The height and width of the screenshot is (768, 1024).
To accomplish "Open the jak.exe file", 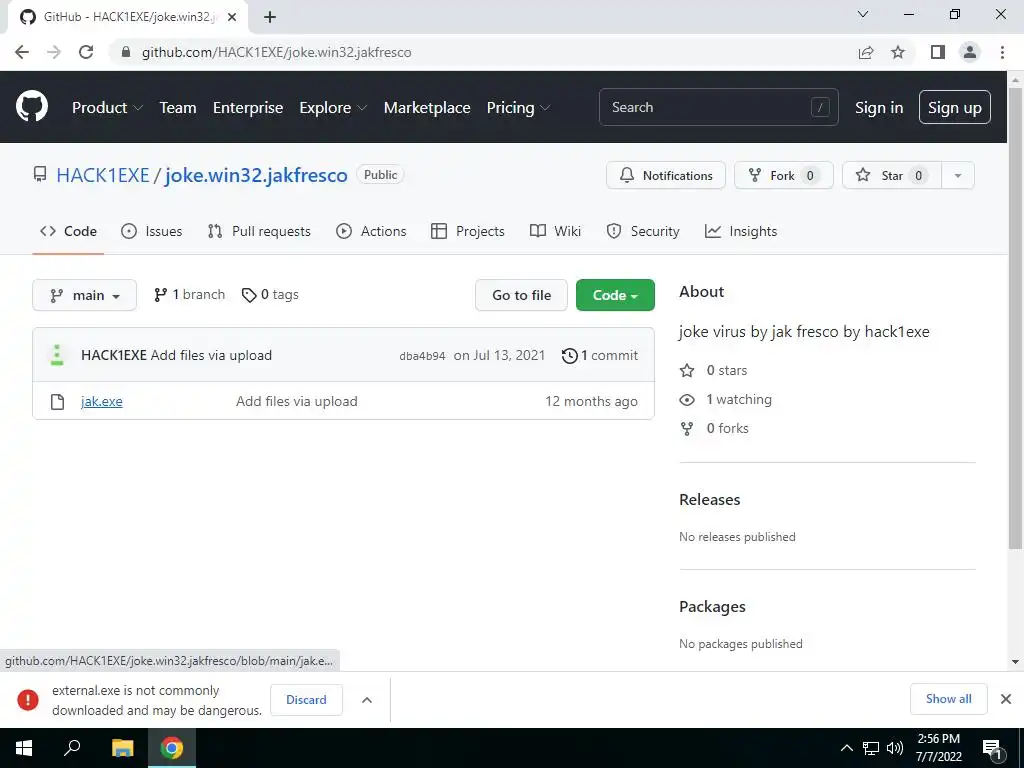I will tap(101, 401).
